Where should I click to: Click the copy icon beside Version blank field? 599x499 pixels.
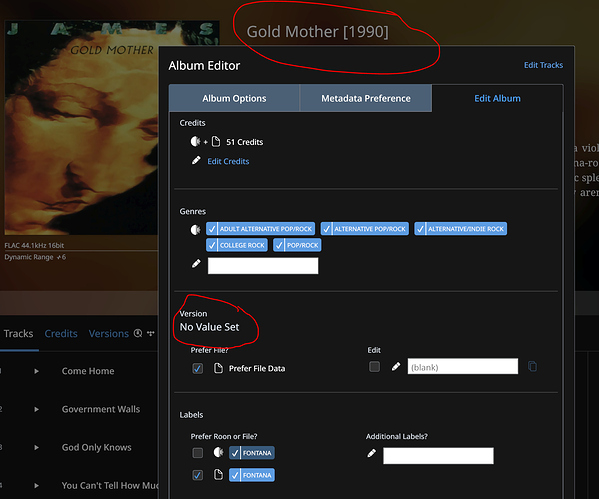point(532,366)
